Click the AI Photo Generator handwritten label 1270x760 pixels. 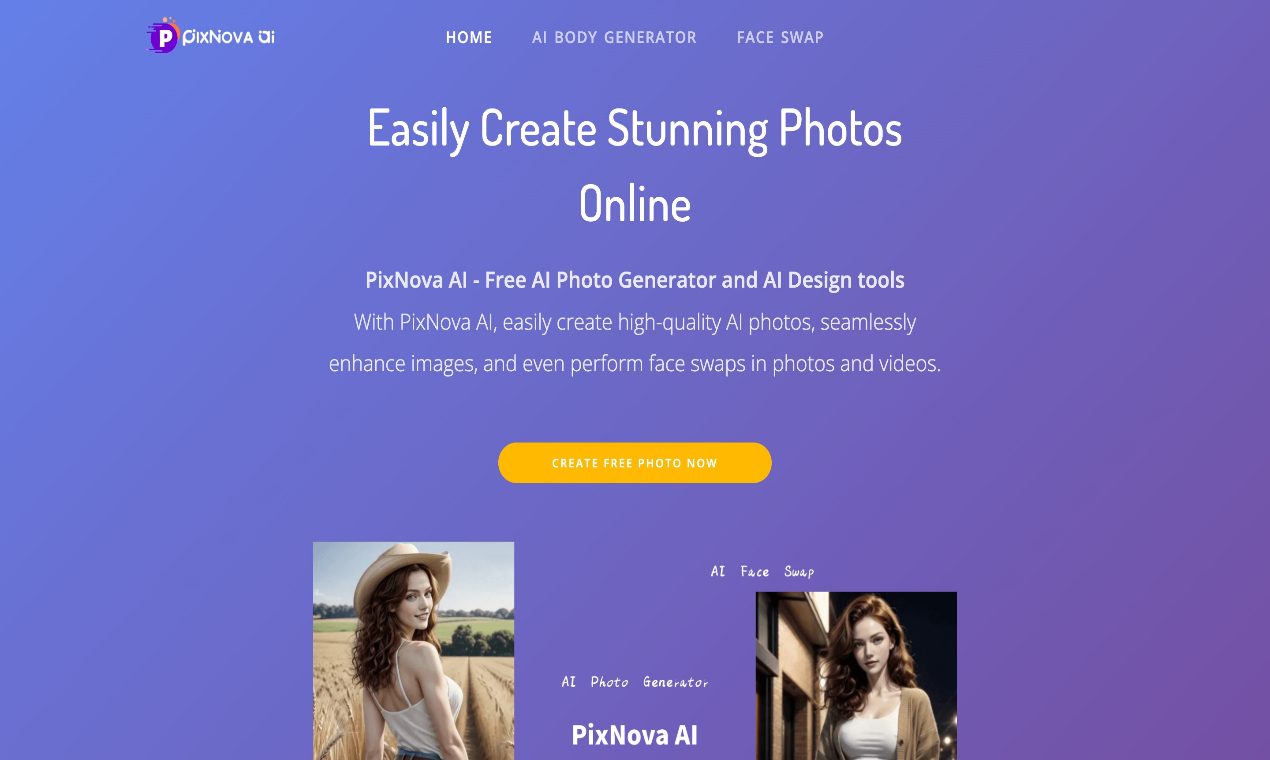coord(635,682)
